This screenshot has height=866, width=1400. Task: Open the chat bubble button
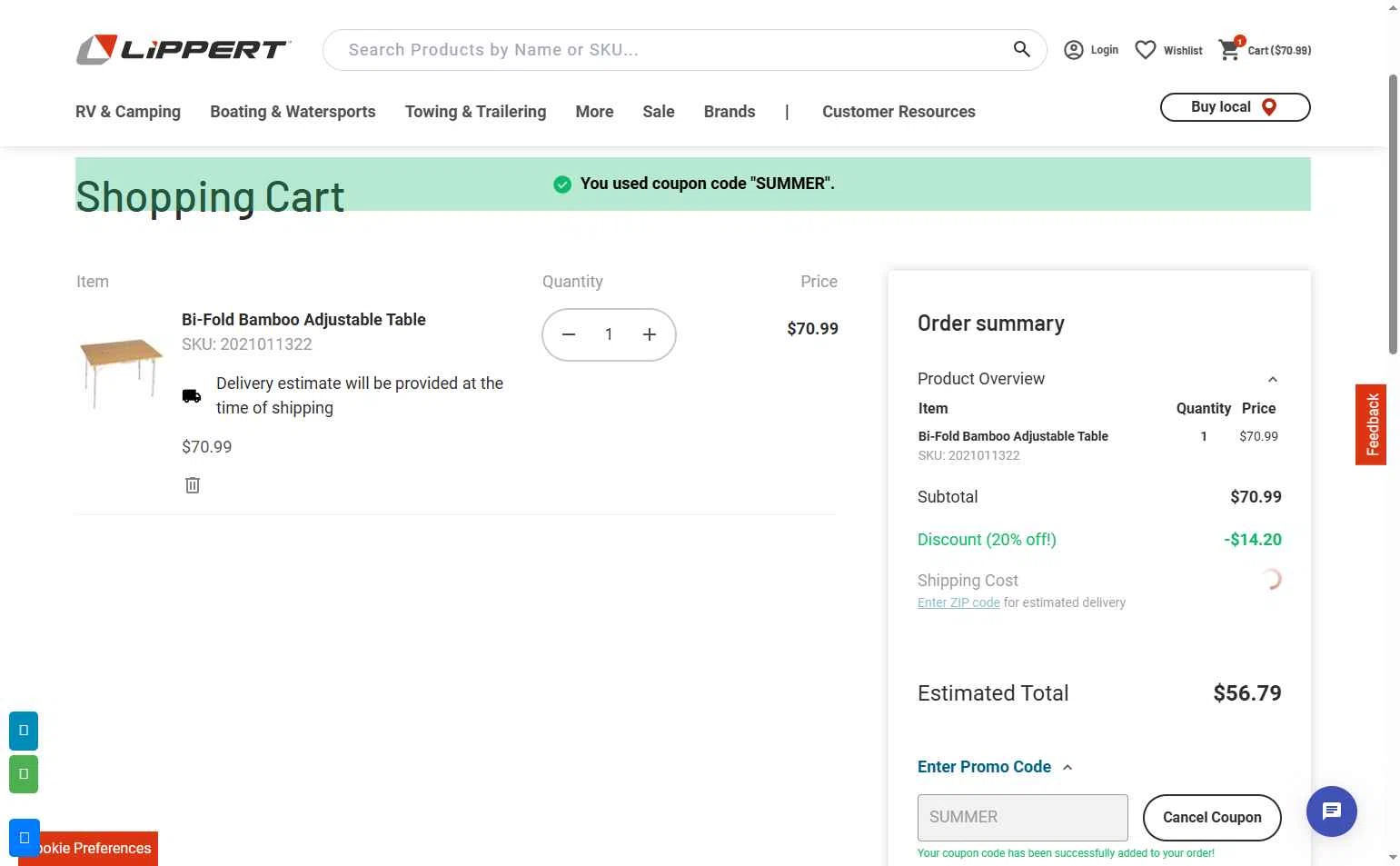pos(1332,811)
